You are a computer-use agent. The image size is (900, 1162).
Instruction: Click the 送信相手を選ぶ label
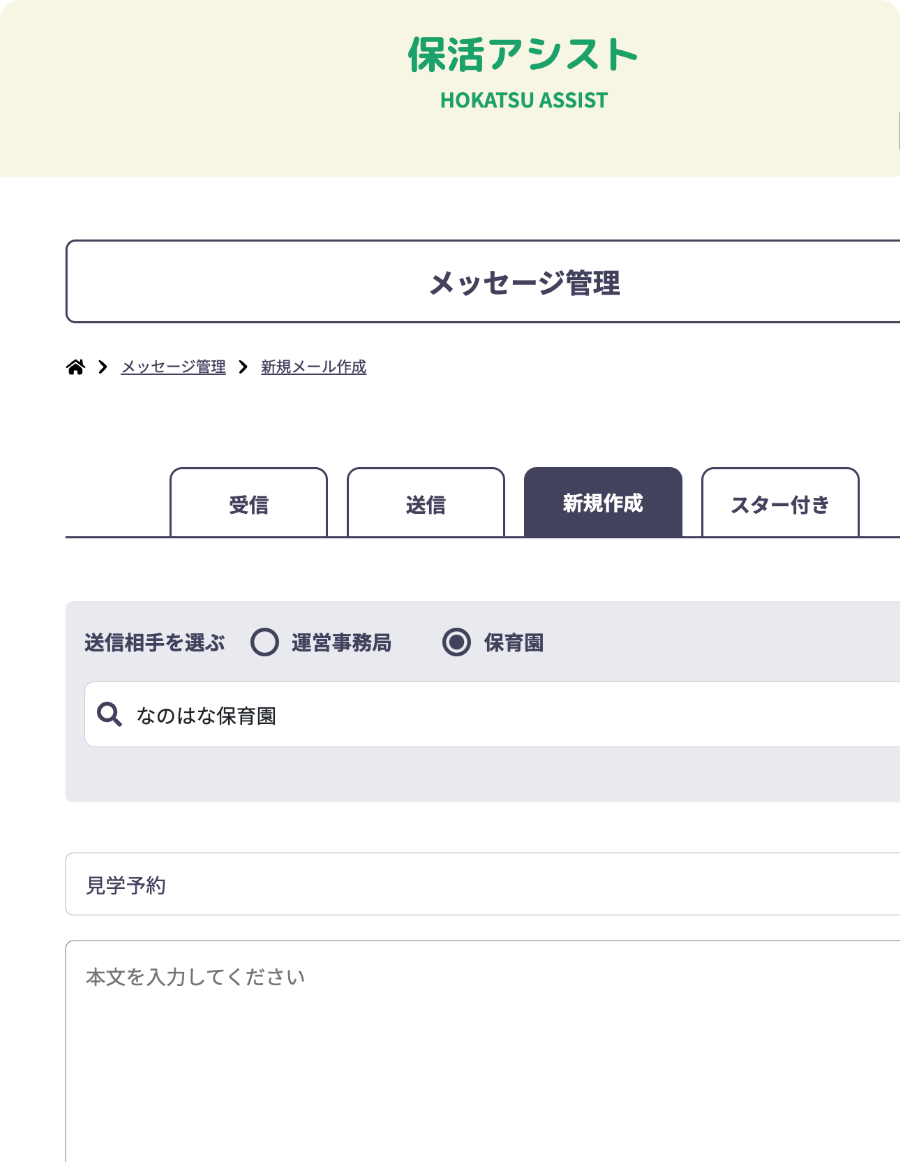click(x=155, y=643)
